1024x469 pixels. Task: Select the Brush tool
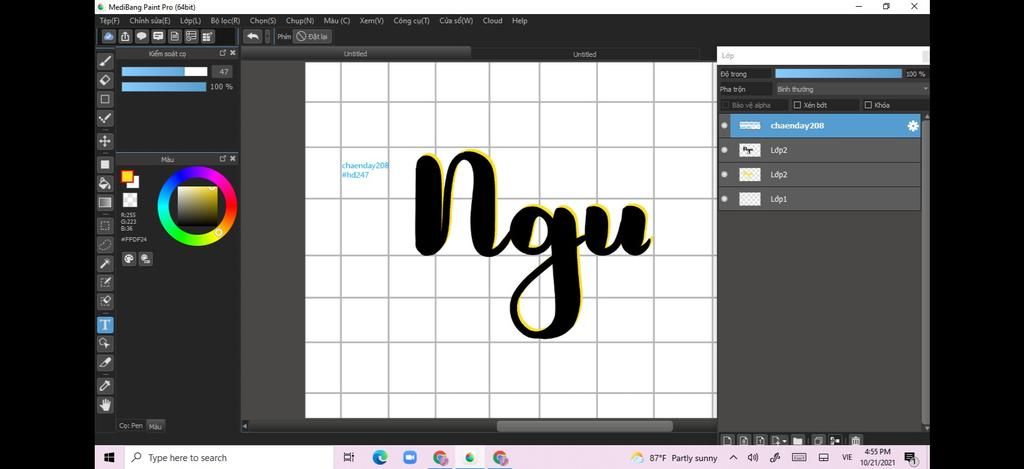coord(104,61)
